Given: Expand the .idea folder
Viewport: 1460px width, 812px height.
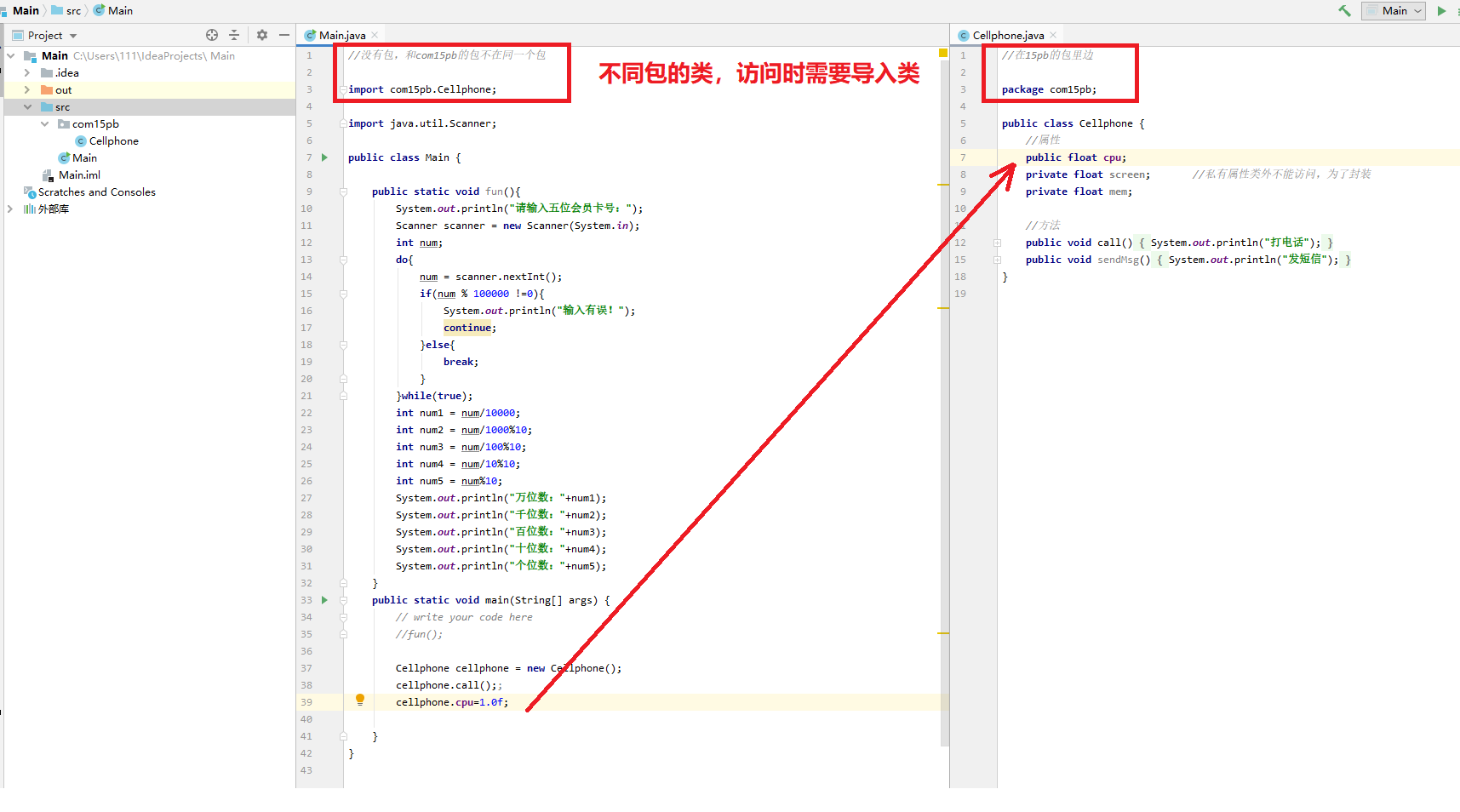Looking at the screenshot, I should coord(27,73).
